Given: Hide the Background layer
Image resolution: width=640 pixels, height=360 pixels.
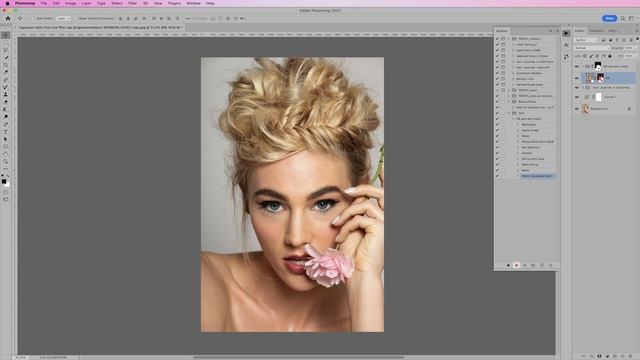Looking at the screenshot, I should (x=577, y=109).
